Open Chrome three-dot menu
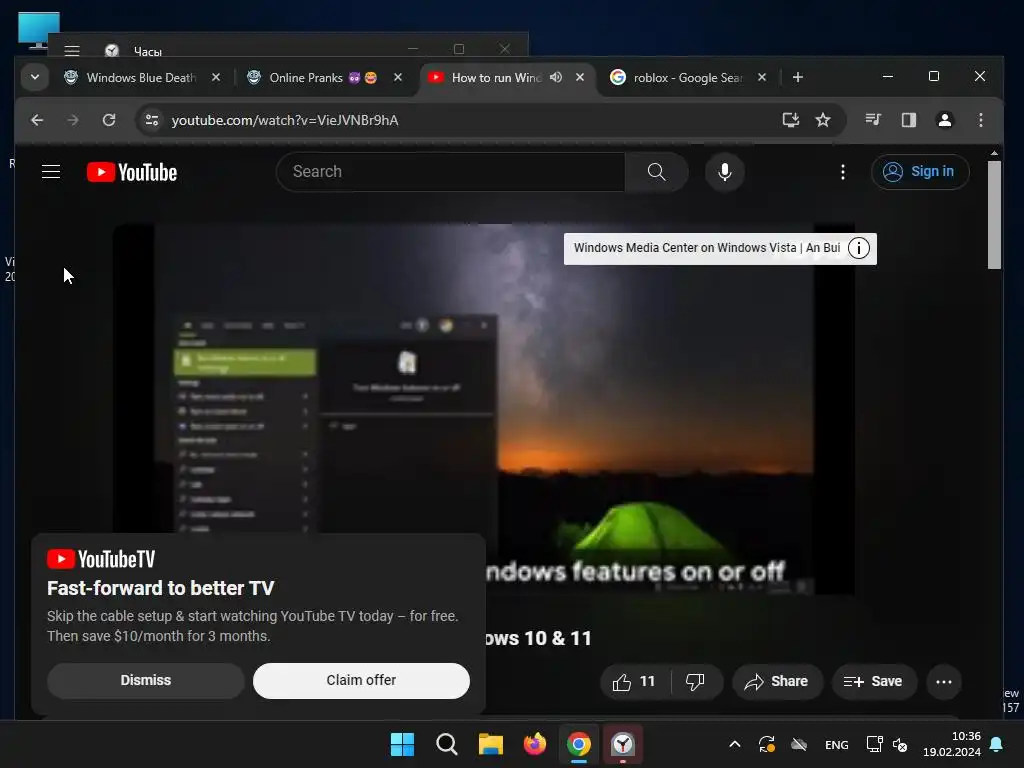This screenshot has width=1024, height=768. point(980,120)
